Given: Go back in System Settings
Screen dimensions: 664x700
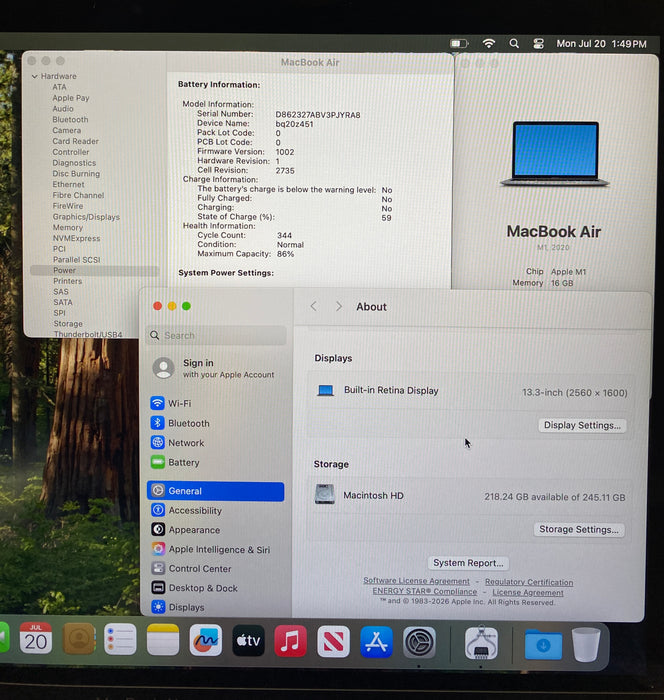Looking at the screenshot, I should tap(313, 306).
